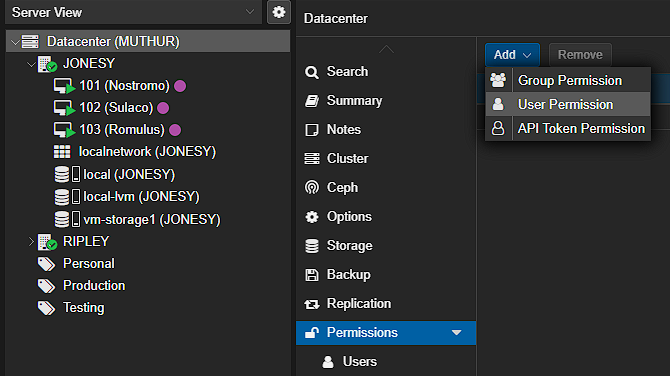Select localnetwork (JONESY)

click(147, 152)
